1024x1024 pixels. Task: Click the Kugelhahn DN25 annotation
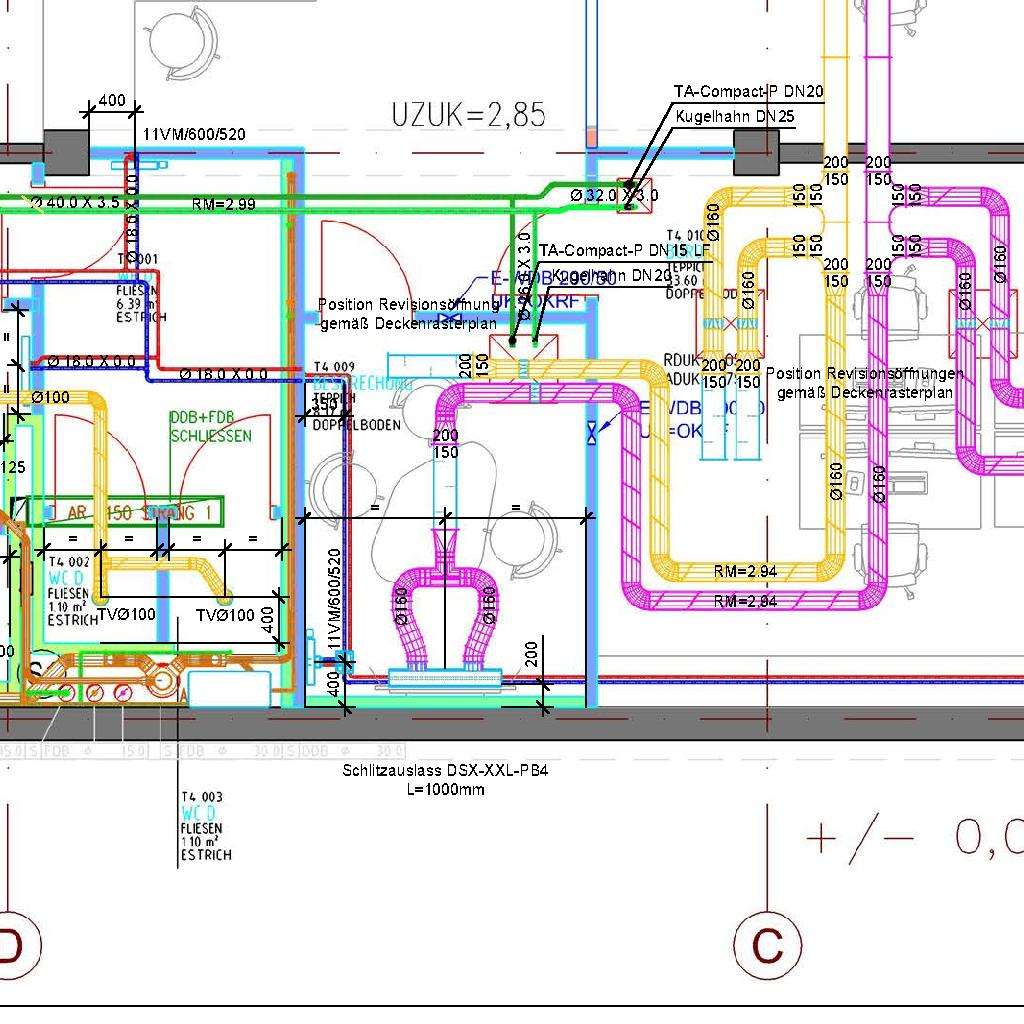coord(735,117)
